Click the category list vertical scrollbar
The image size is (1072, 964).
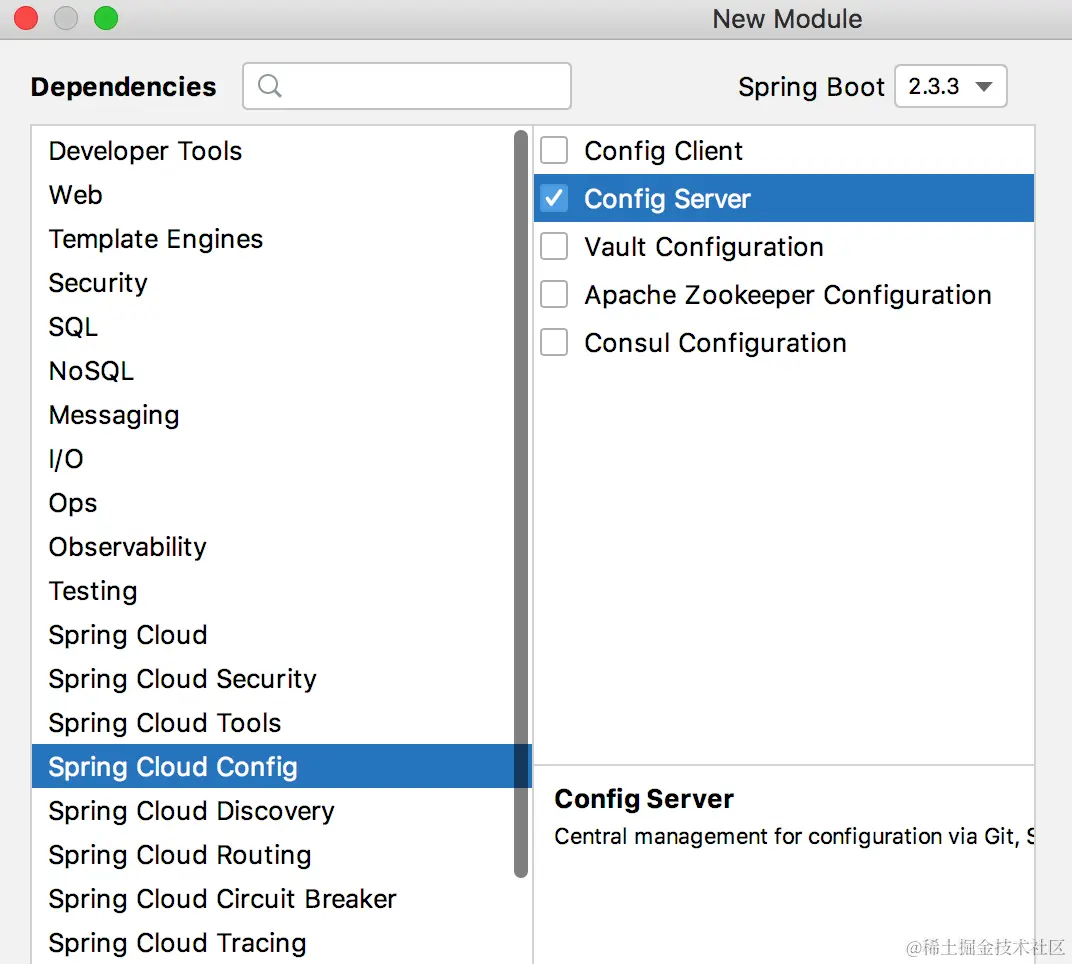coord(521,503)
